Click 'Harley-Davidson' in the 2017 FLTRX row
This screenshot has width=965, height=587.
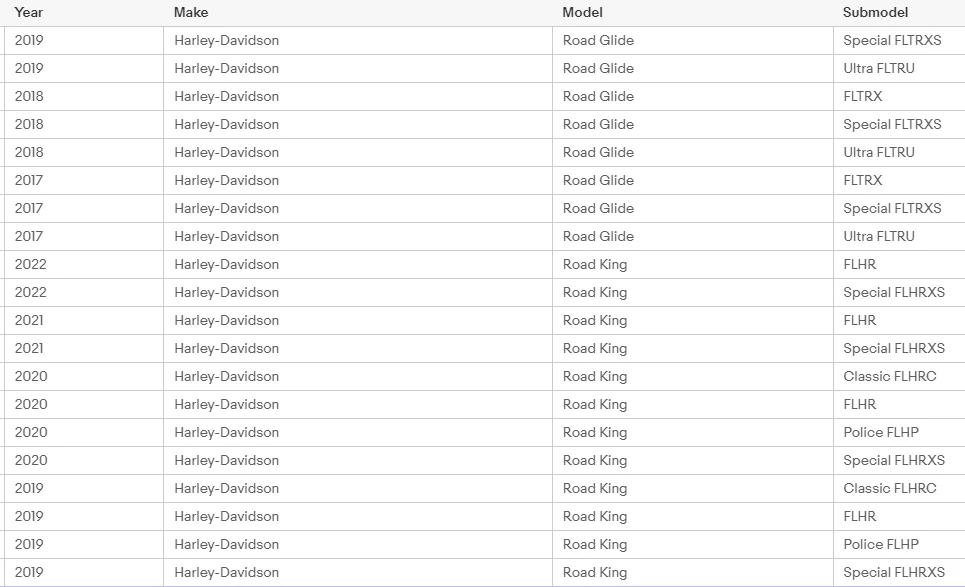pyautogui.click(x=226, y=180)
